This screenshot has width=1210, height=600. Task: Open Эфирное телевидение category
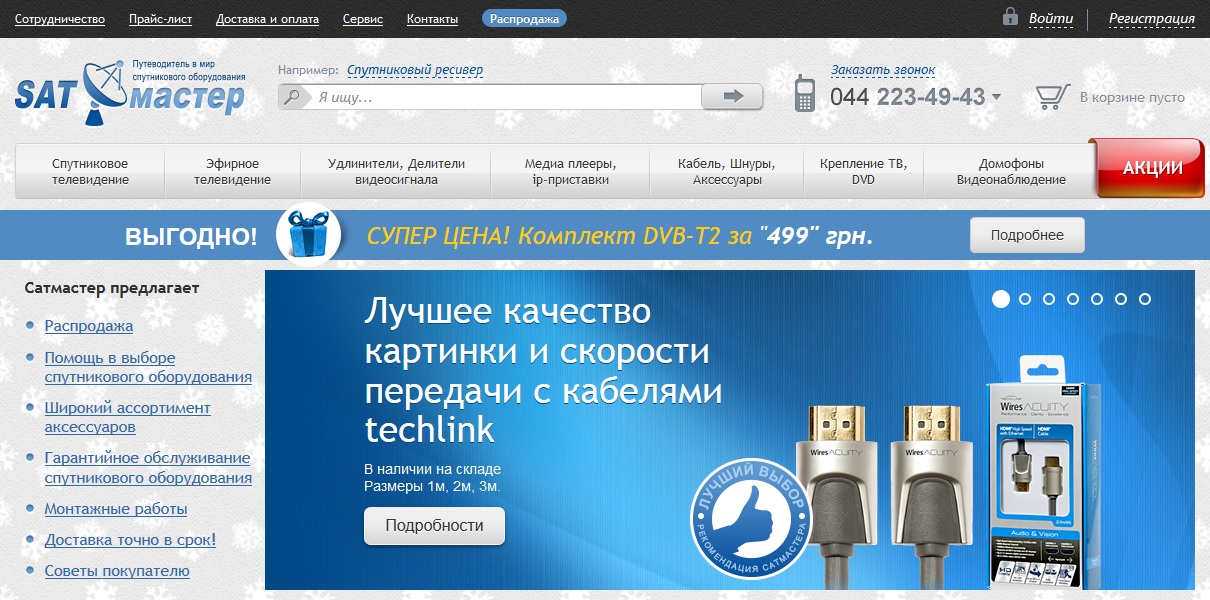tap(232, 171)
